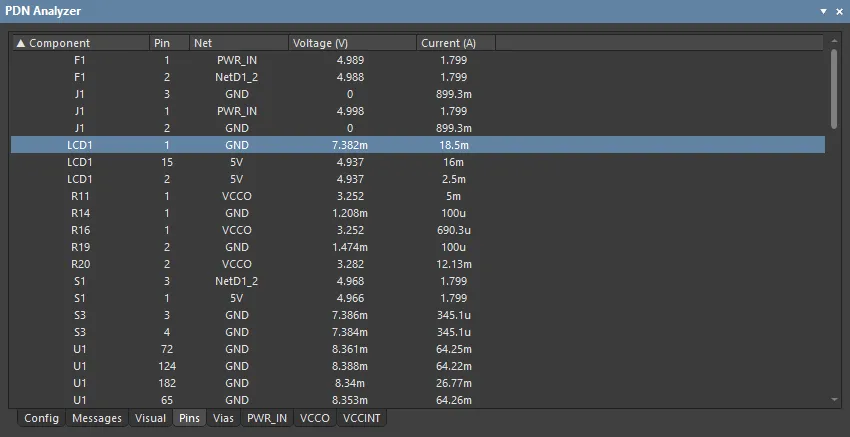Sort by the Net column header
This screenshot has height=437, width=850.
click(239, 43)
